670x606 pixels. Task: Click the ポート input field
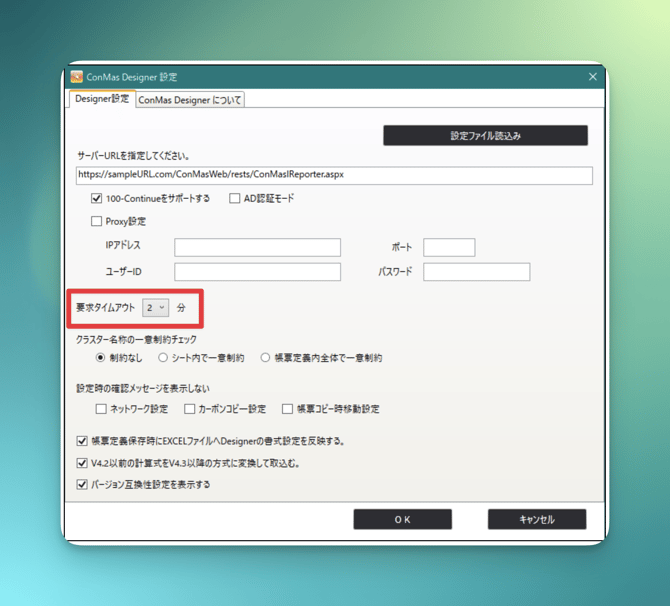click(448, 247)
